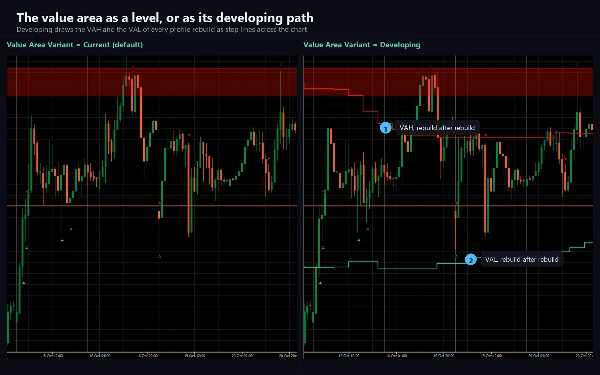Click the time axis of the Current chart
Screen dimensions: 600x375
(x=152, y=355)
